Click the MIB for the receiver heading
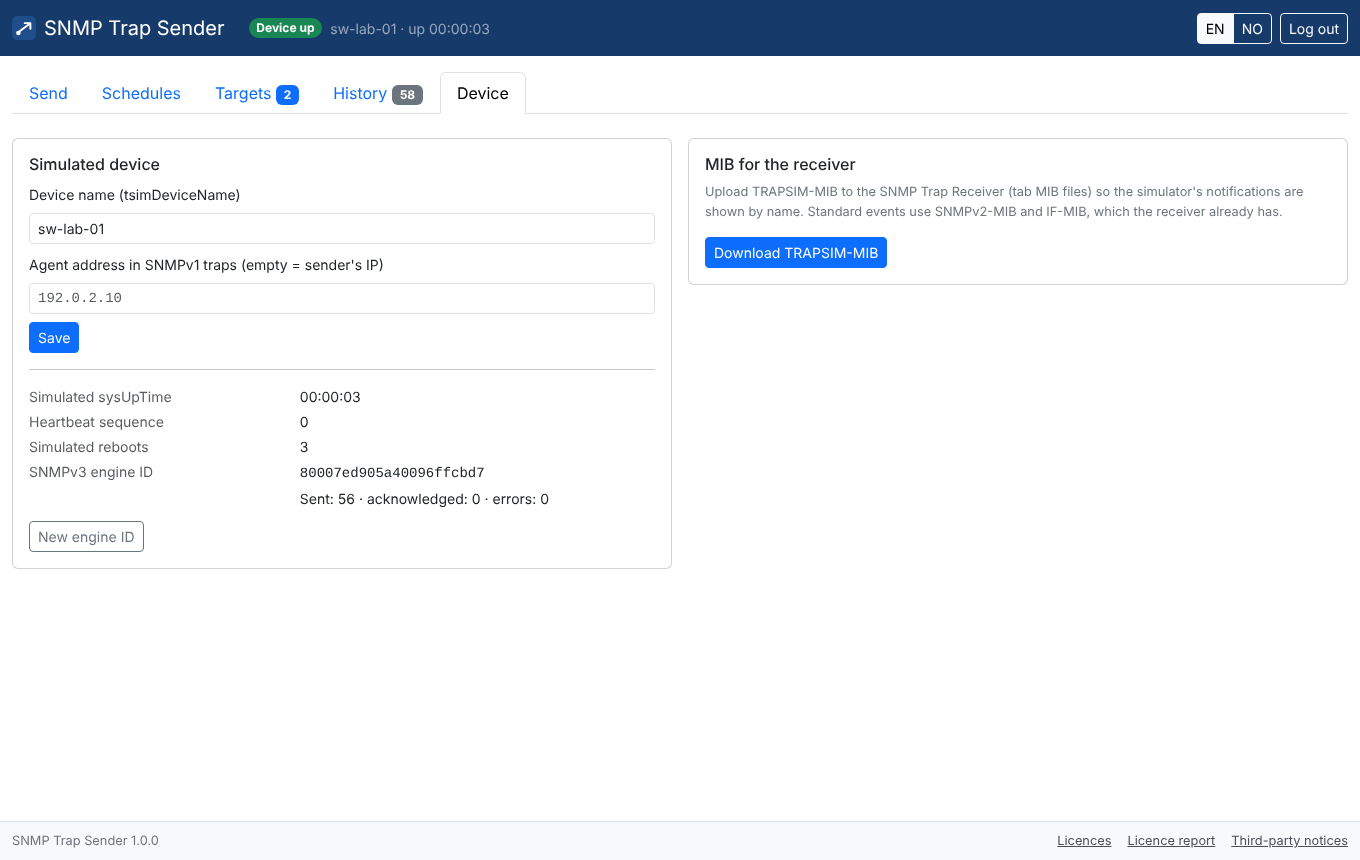The width and height of the screenshot is (1360, 860). [780, 164]
